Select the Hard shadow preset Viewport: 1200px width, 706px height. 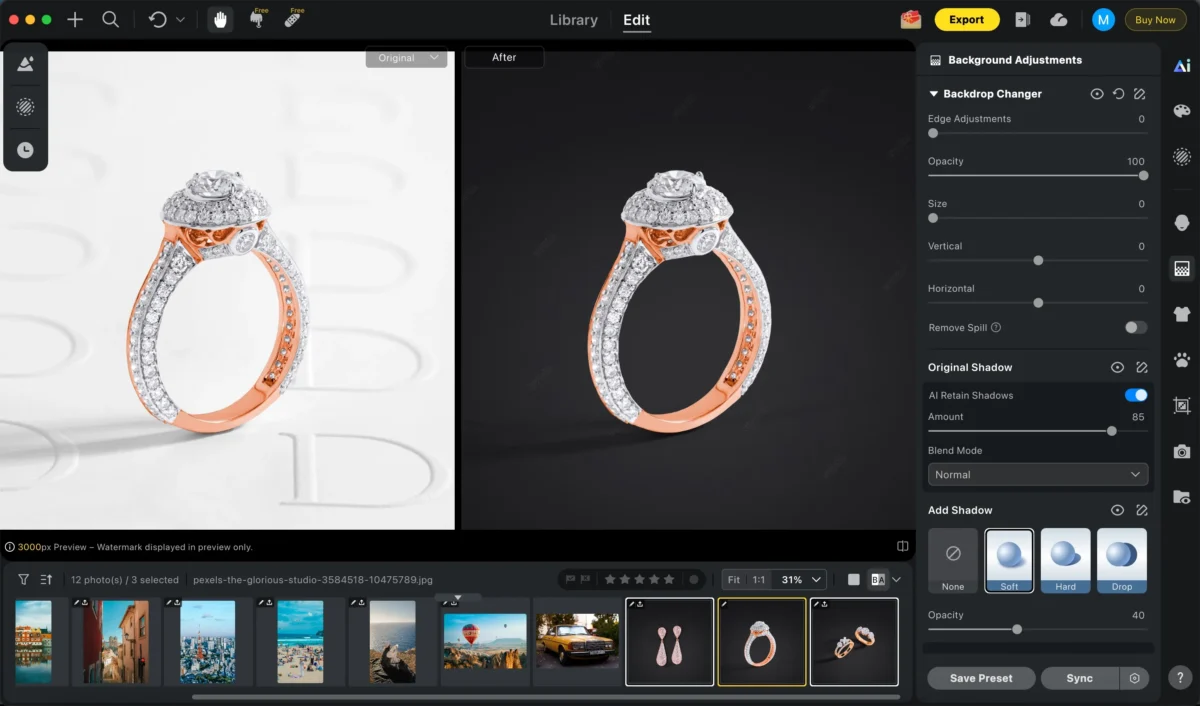click(1065, 560)
